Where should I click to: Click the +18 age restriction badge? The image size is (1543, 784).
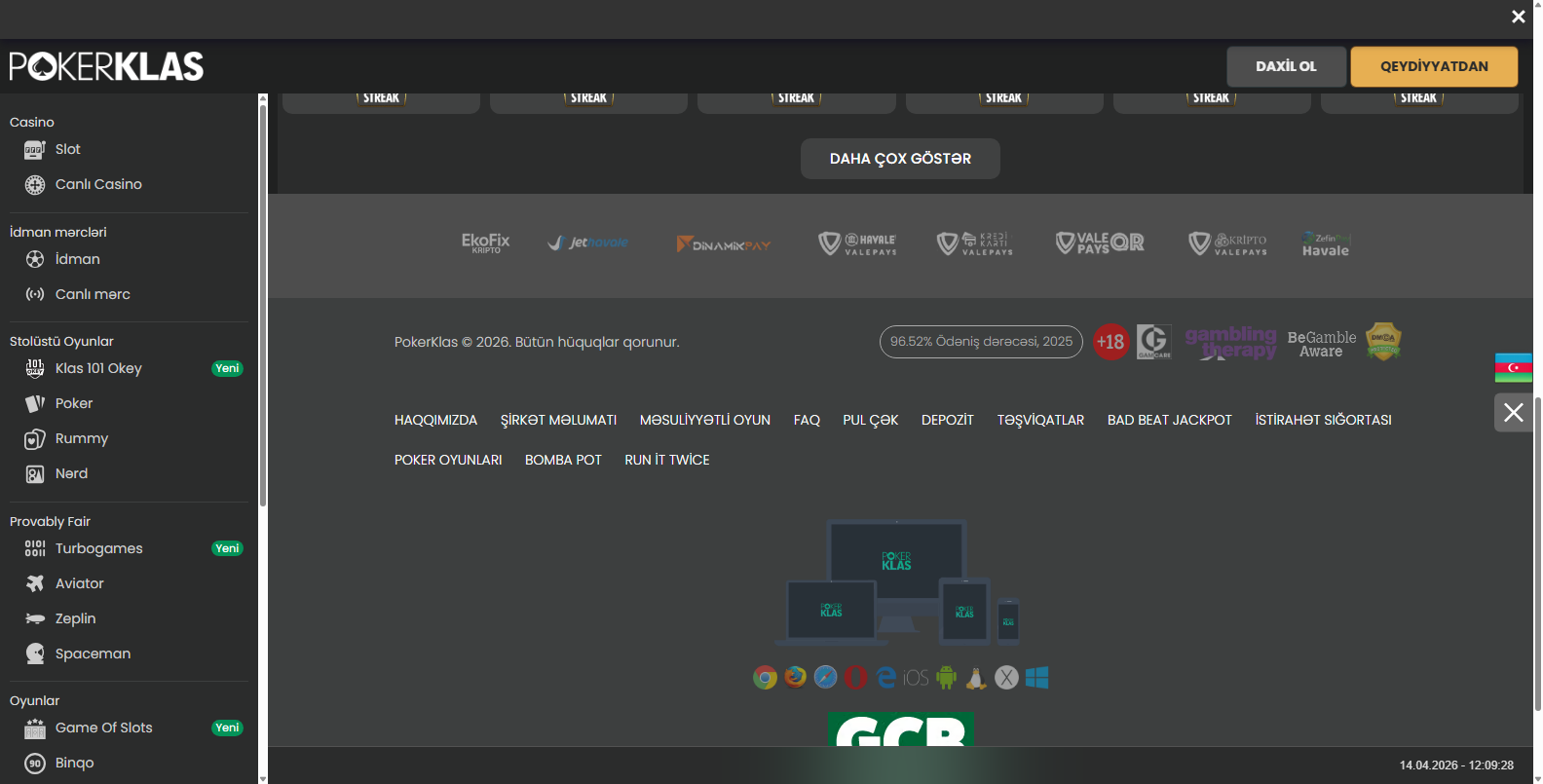coord(1110,342)
